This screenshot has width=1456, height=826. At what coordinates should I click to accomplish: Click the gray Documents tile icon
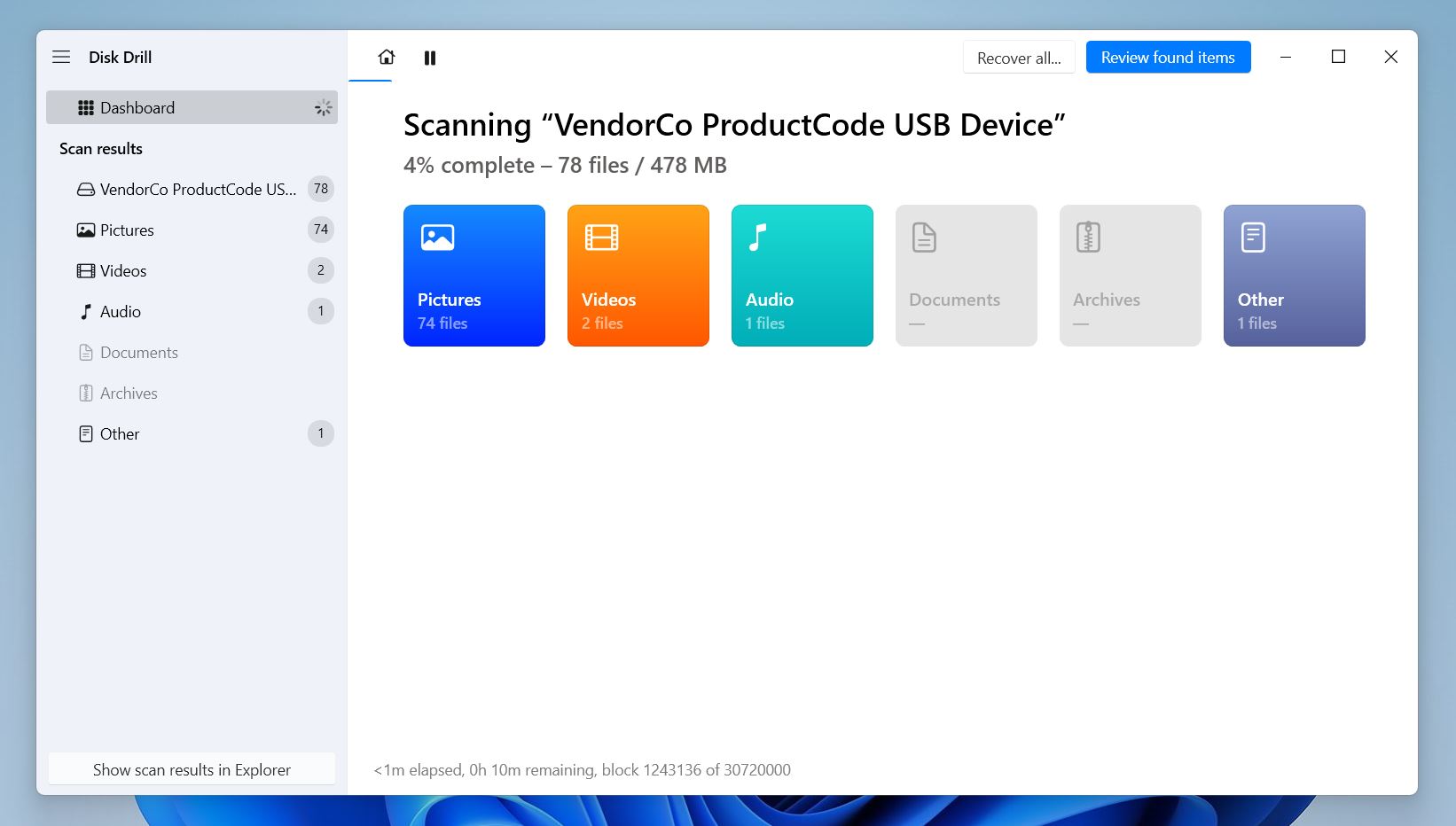[924, 238]
